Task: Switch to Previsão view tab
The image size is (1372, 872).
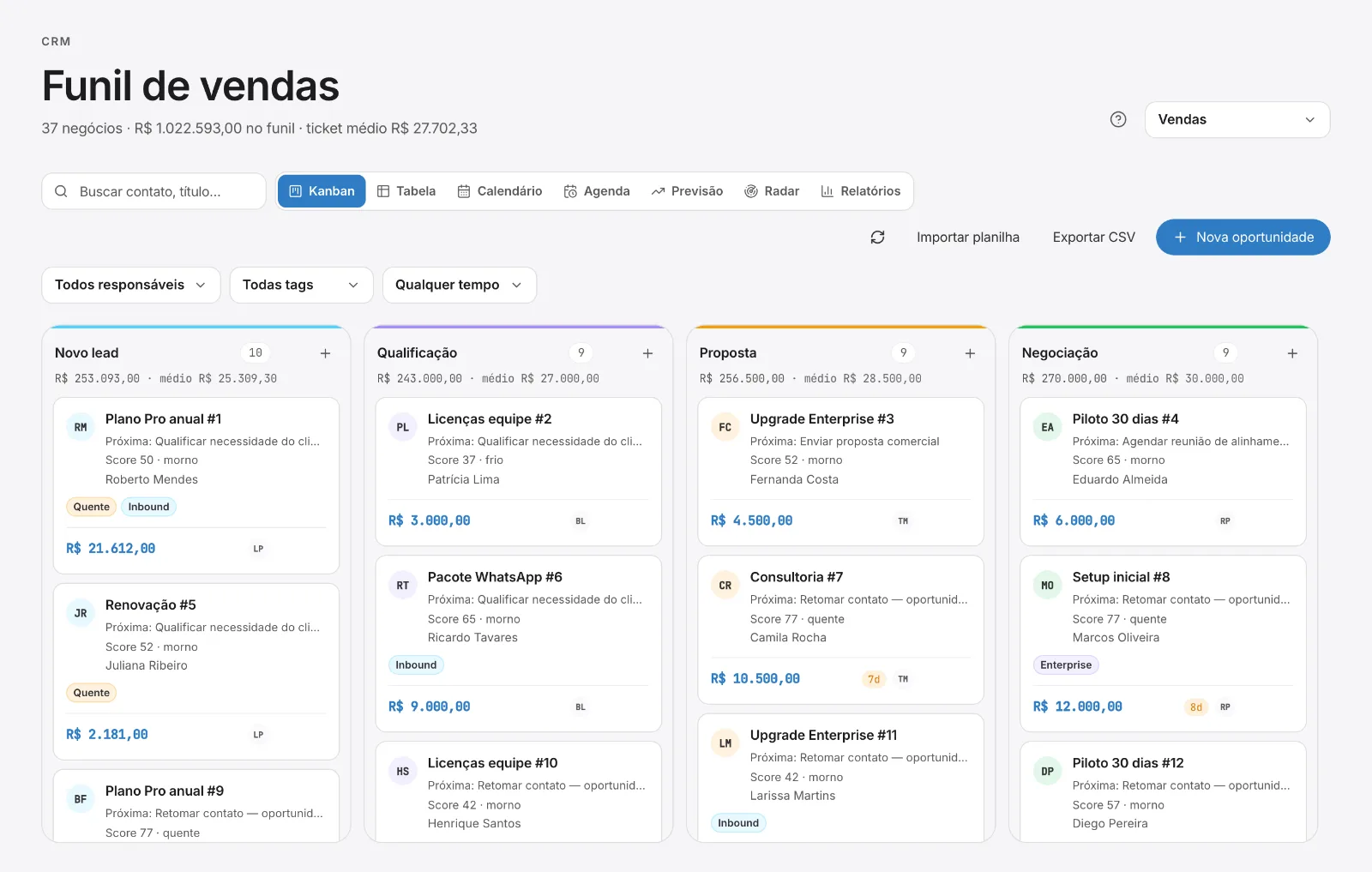Action: point(687,191)
